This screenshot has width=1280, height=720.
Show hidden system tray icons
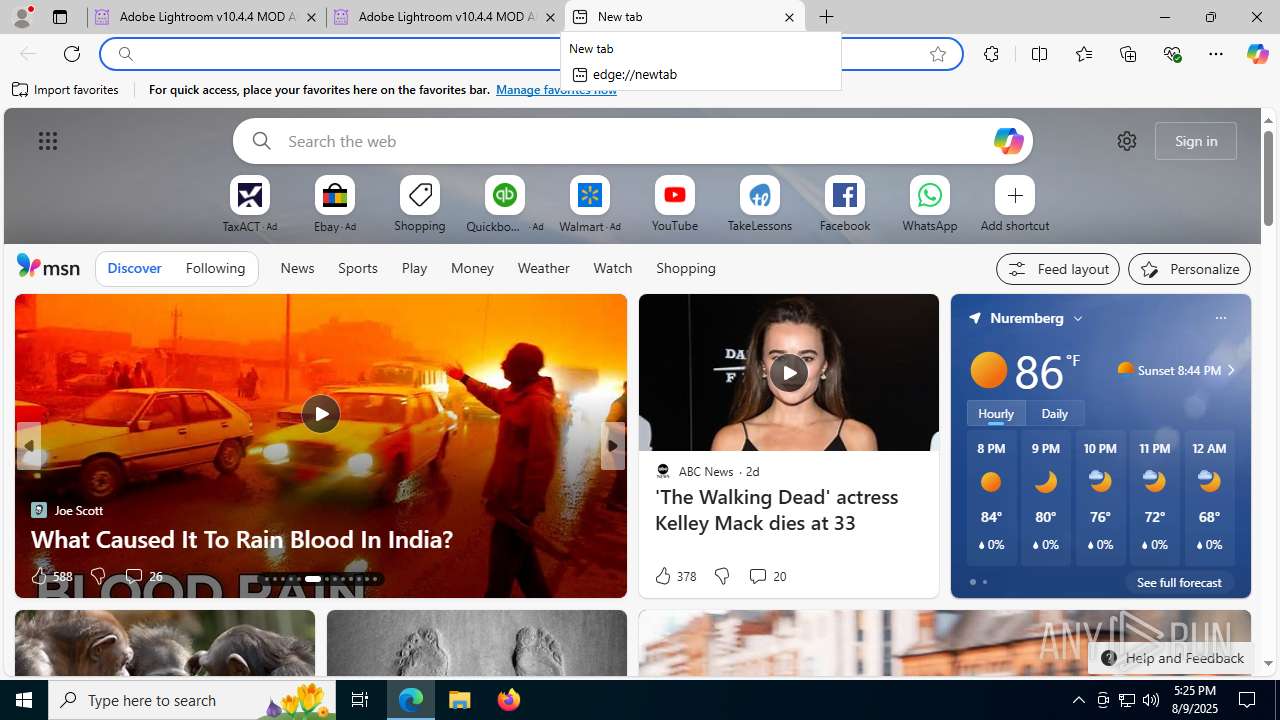coord(1078,700)
